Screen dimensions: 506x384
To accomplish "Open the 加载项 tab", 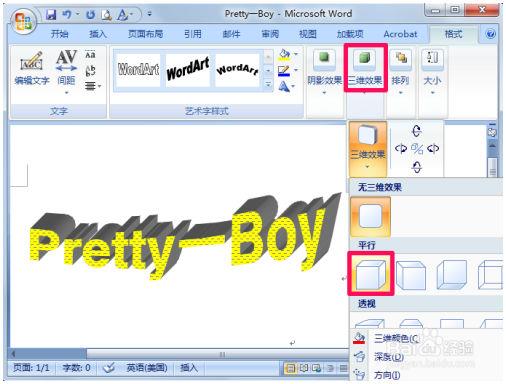I will [350, 34].
